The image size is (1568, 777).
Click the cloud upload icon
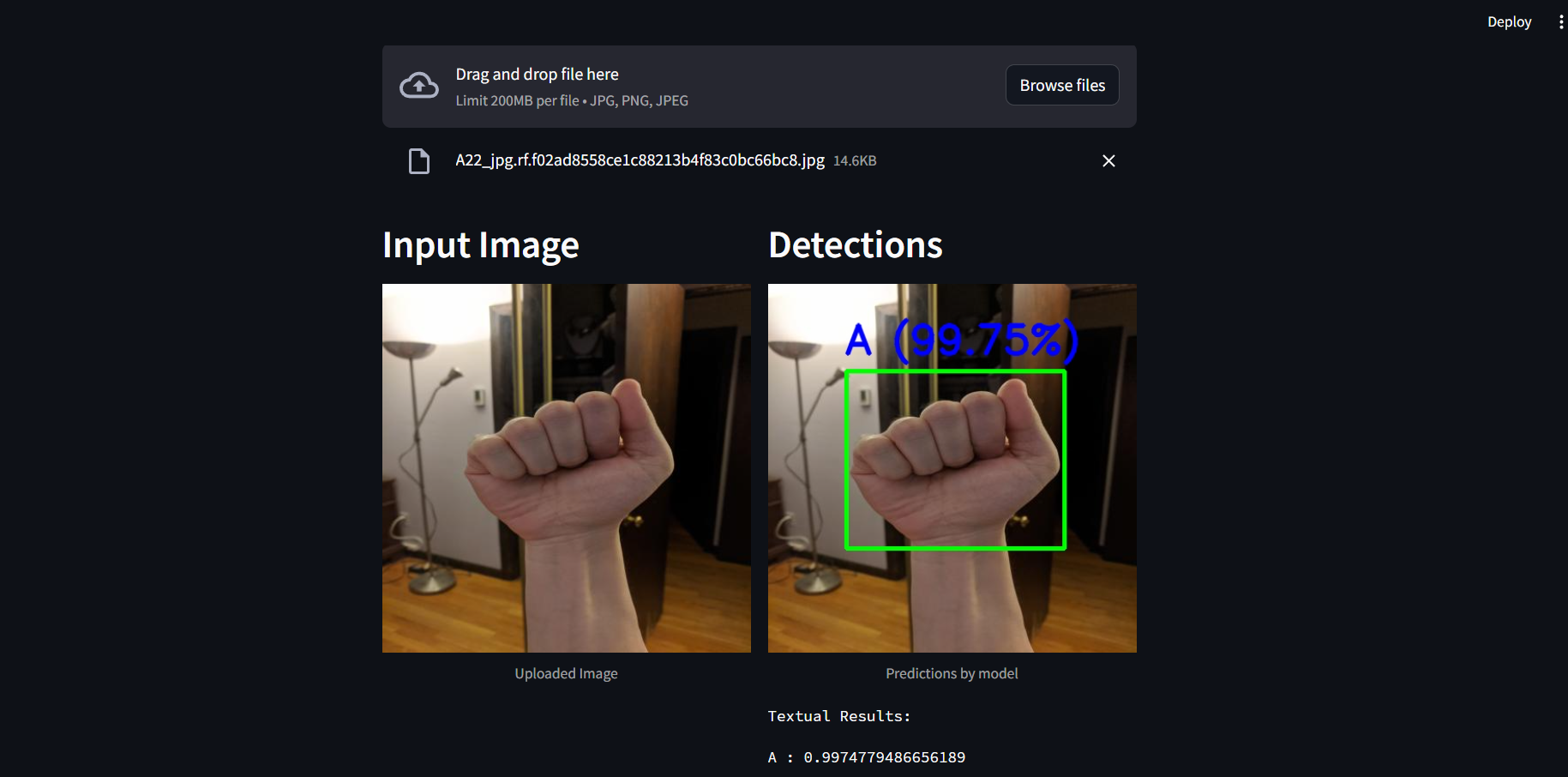(418, 84)
